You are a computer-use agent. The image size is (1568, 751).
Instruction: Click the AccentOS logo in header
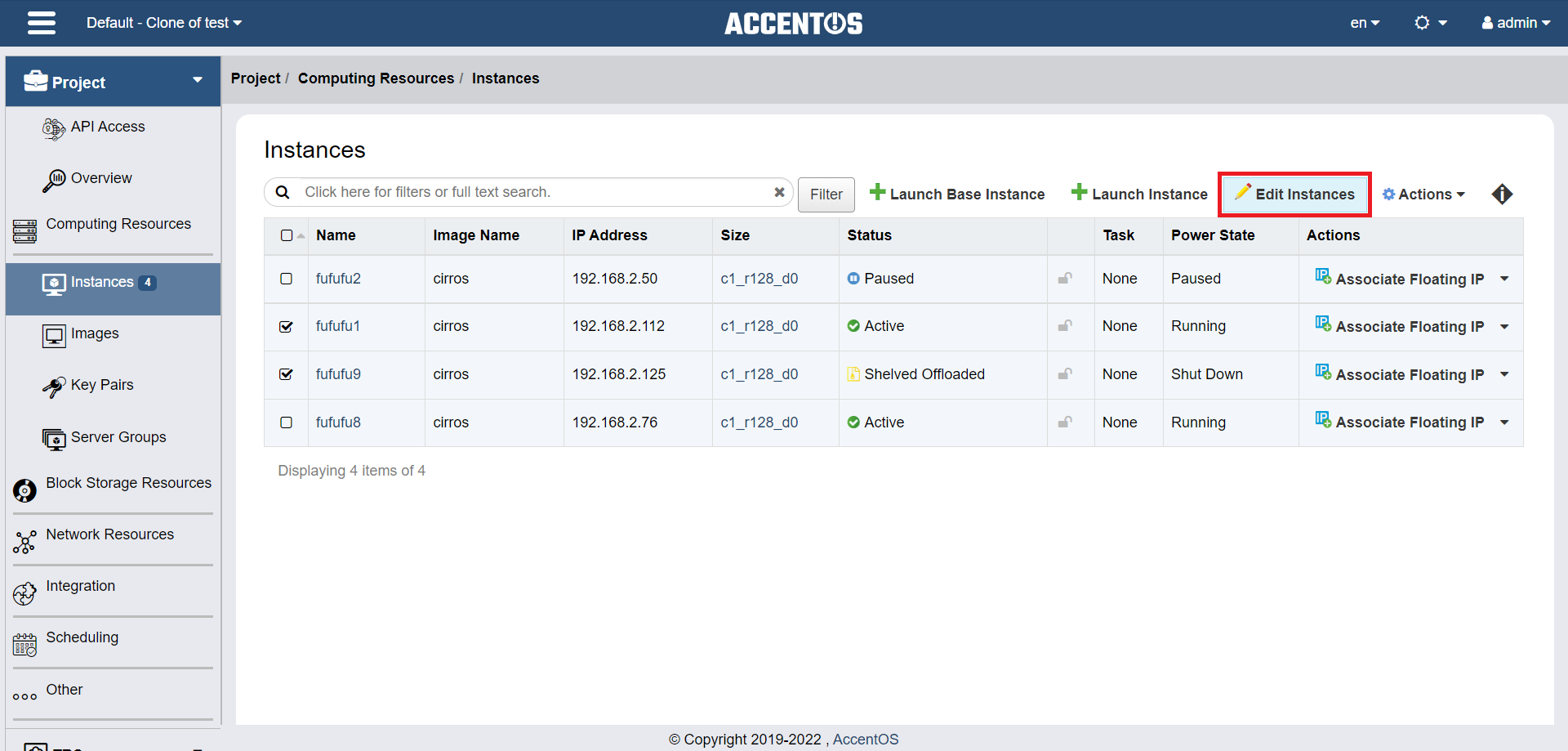(x=793, y=24)
